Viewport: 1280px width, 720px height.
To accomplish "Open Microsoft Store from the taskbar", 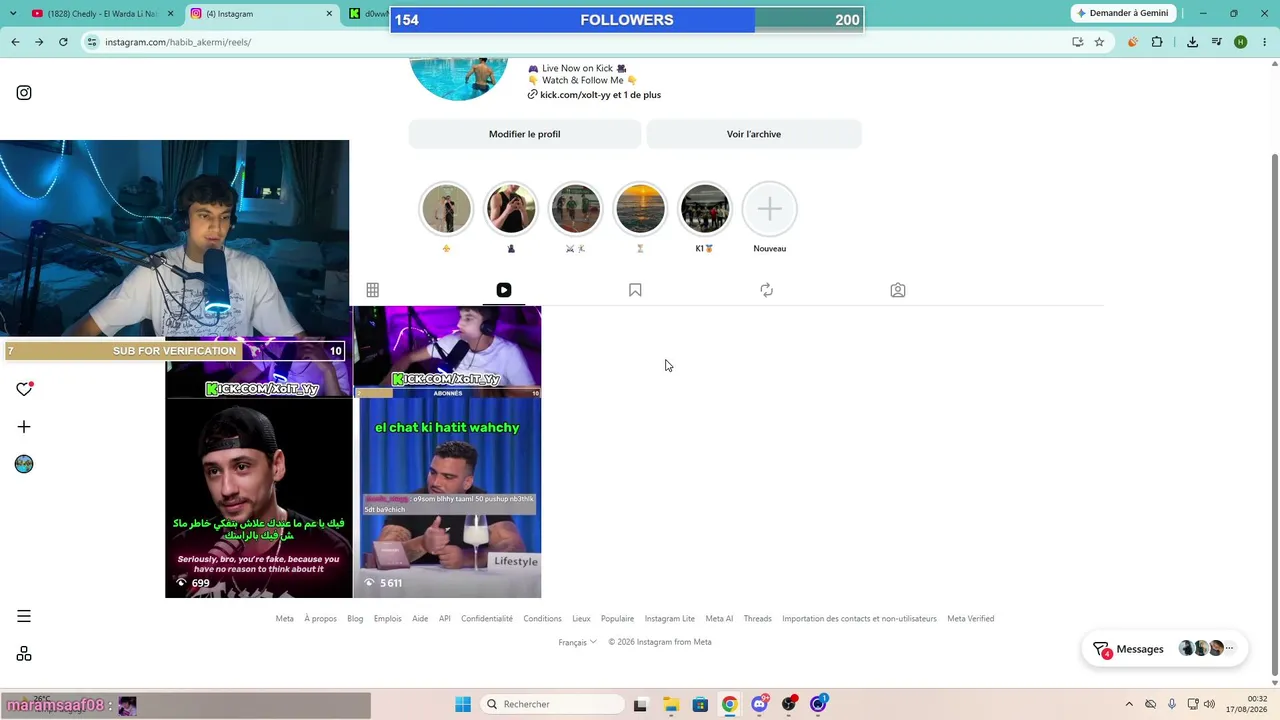I will pos(700,704).
